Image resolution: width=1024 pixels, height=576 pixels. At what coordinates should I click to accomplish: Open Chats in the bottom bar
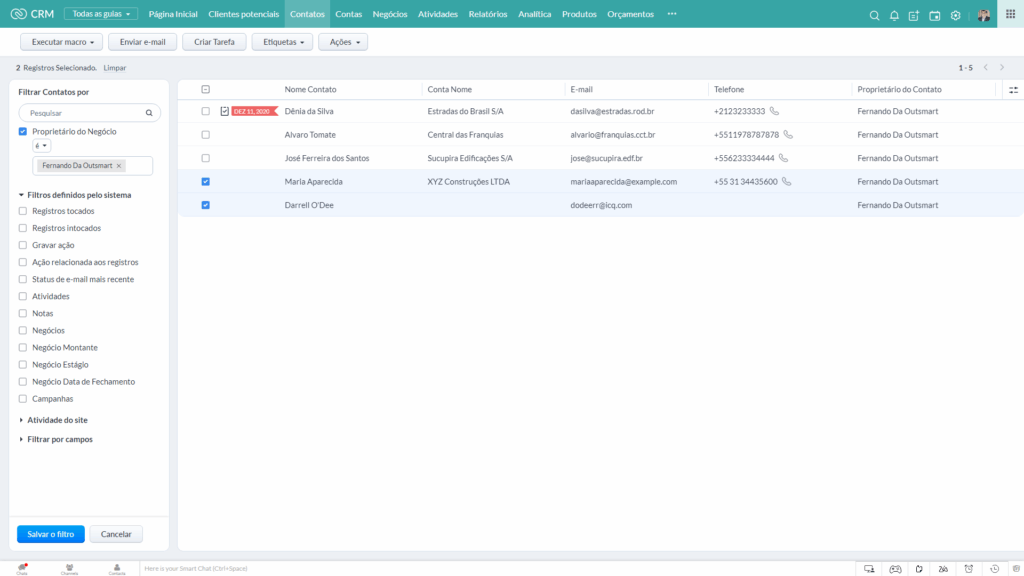tap(22, 569)
